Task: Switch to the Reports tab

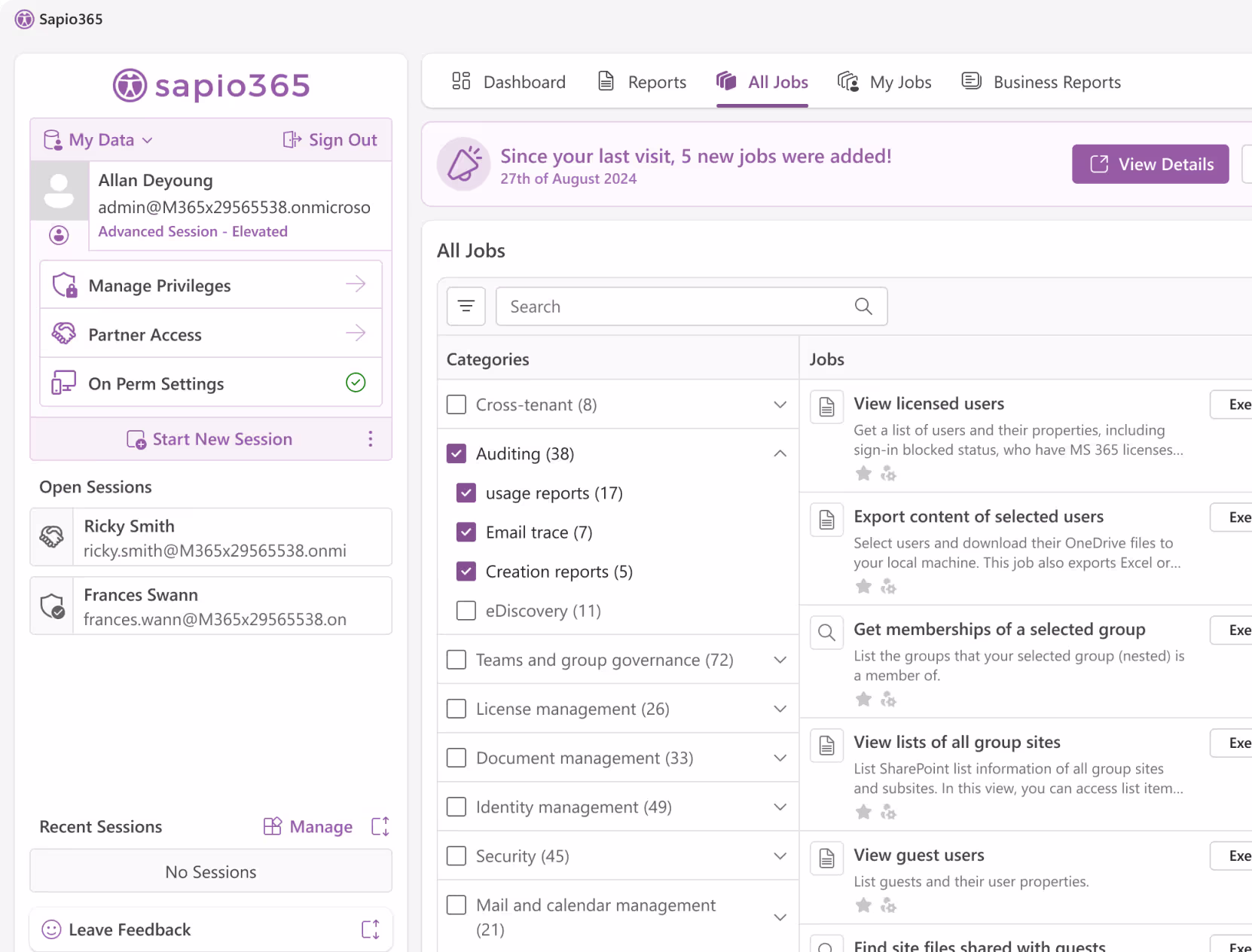Action: (641, 81)
